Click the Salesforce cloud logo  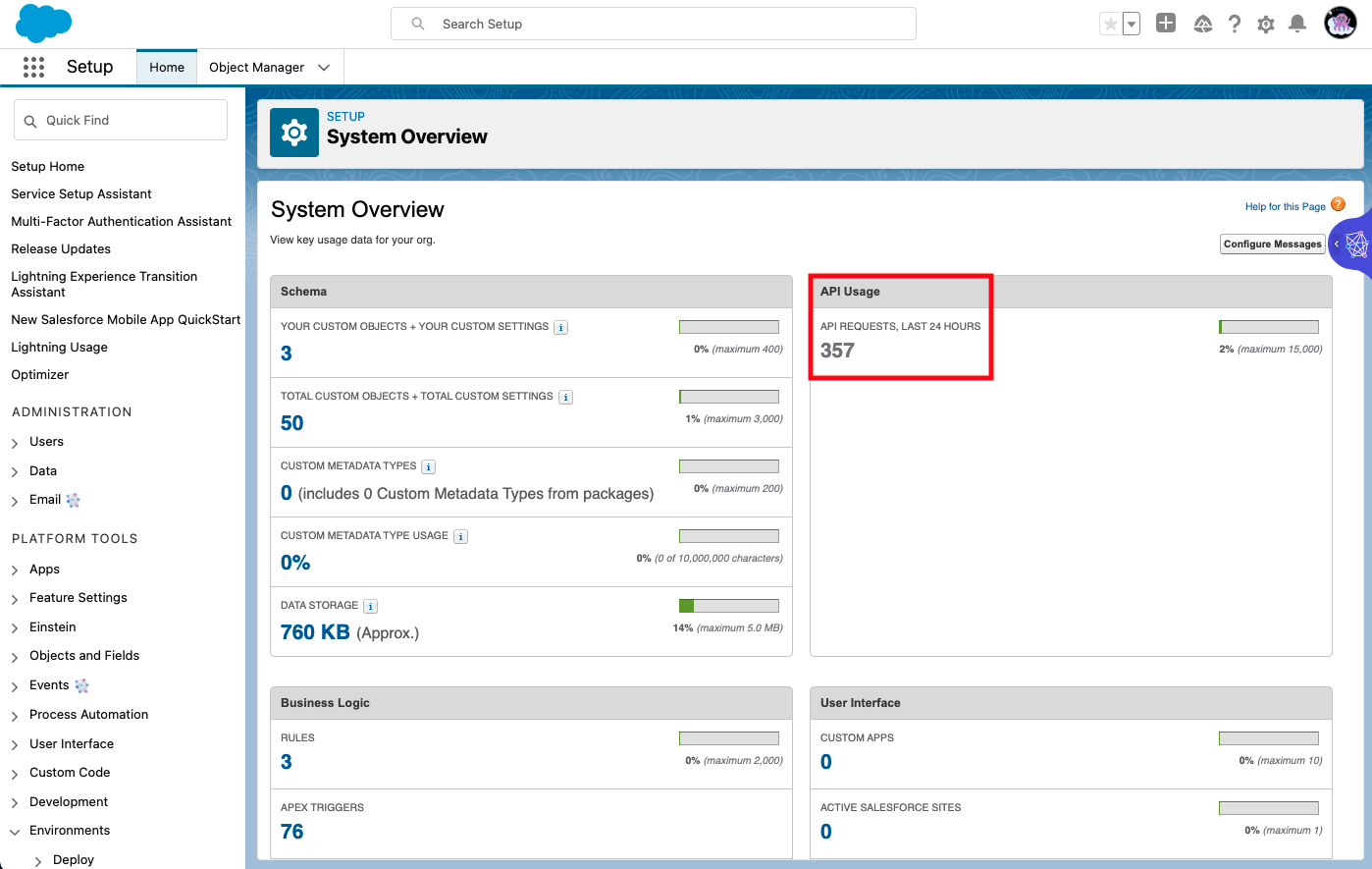[x=44, y=24]
